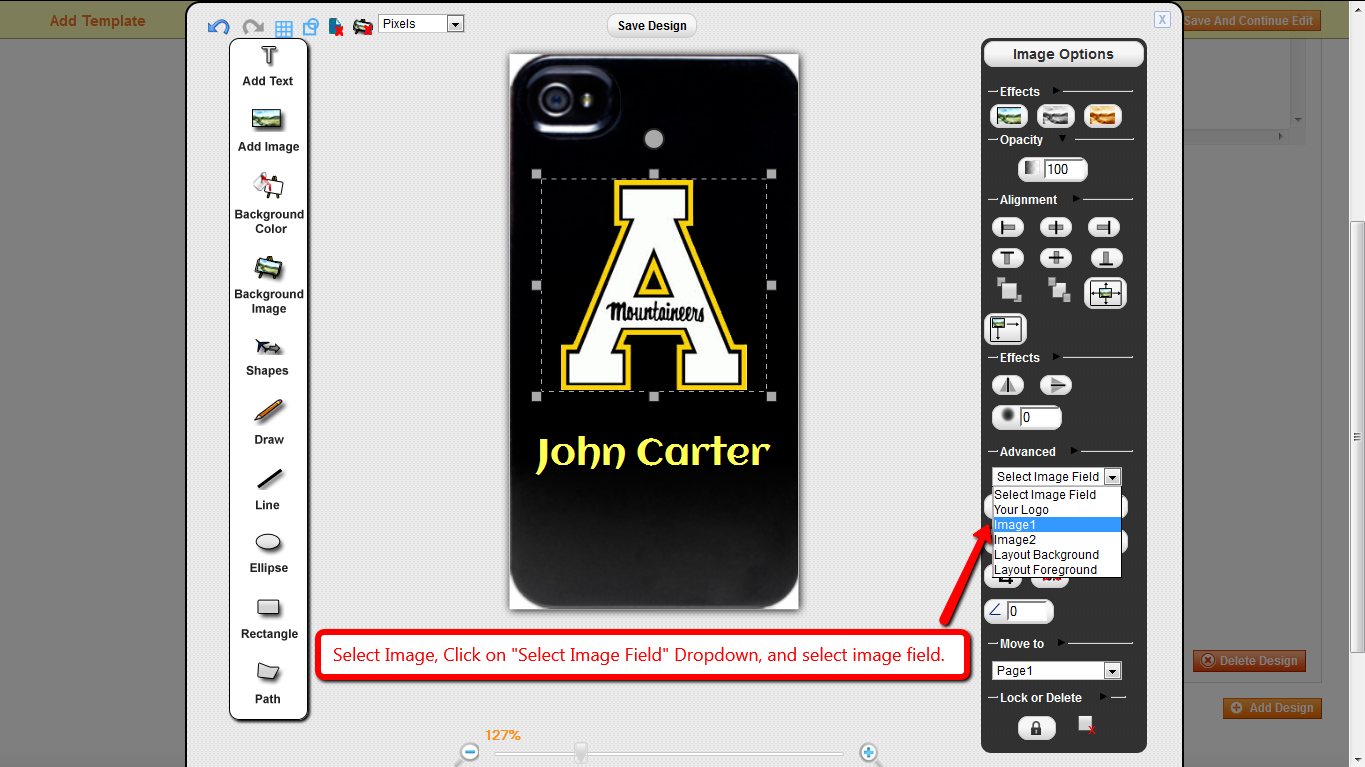Delete the selected image object
1365x767 pixels.
pos(1087,725)
